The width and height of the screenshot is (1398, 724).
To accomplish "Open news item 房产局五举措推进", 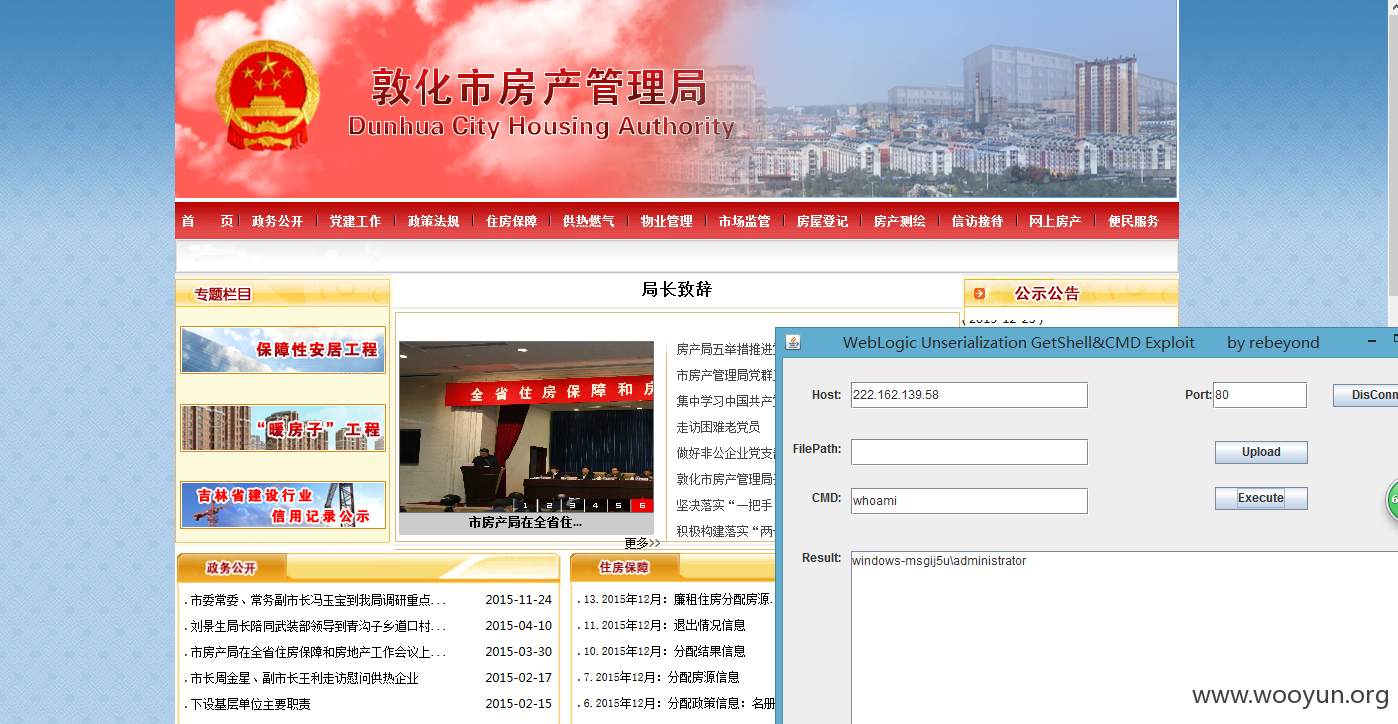I will [726, 349].
